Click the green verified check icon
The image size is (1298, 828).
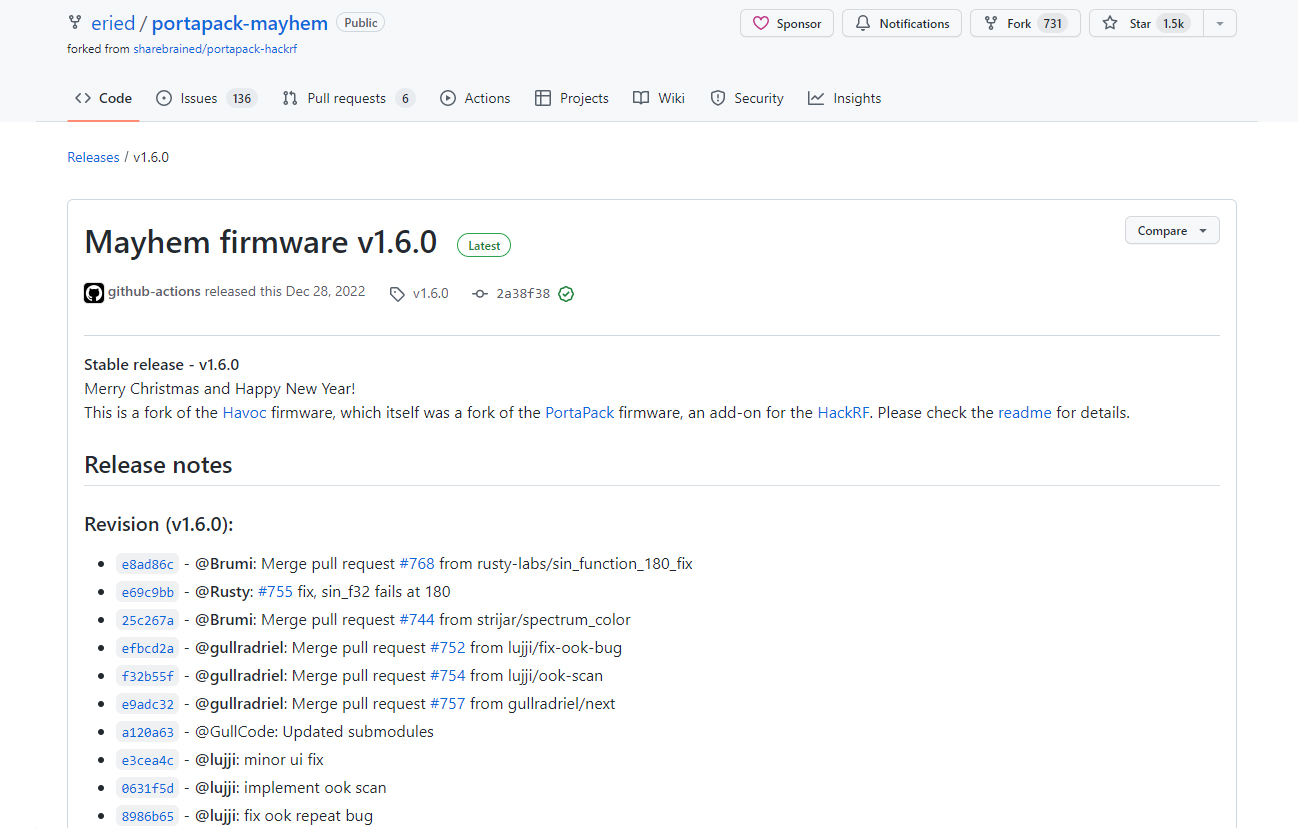566,294
